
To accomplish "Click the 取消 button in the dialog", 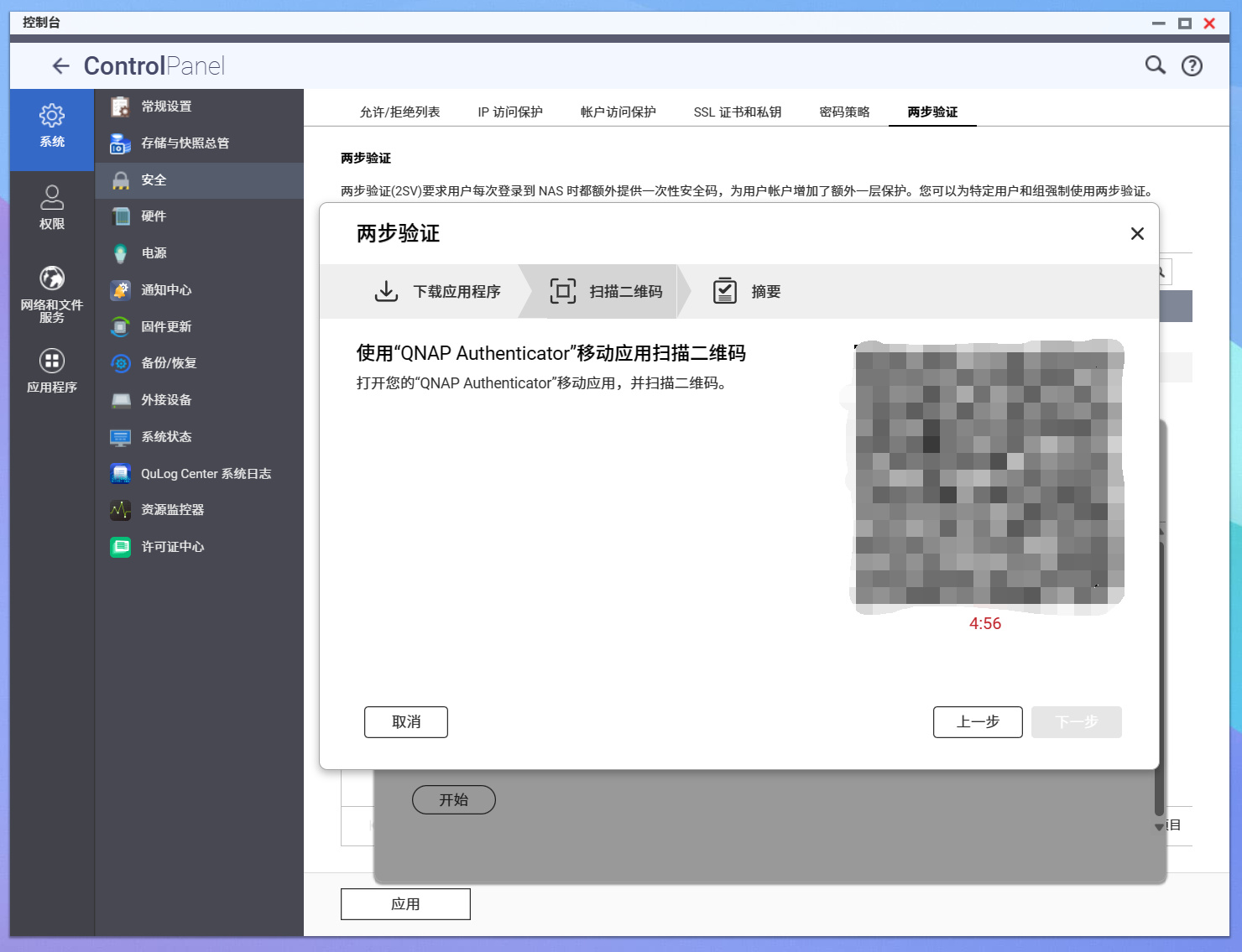I will pyautogui.click(x=406, y=722).
